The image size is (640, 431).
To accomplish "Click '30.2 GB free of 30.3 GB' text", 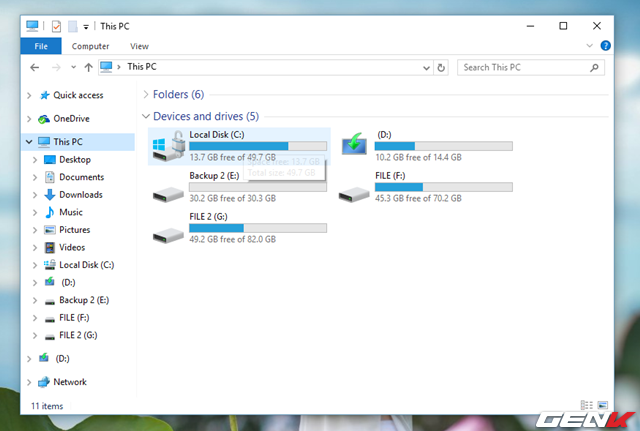I will [x=233, y=198].
